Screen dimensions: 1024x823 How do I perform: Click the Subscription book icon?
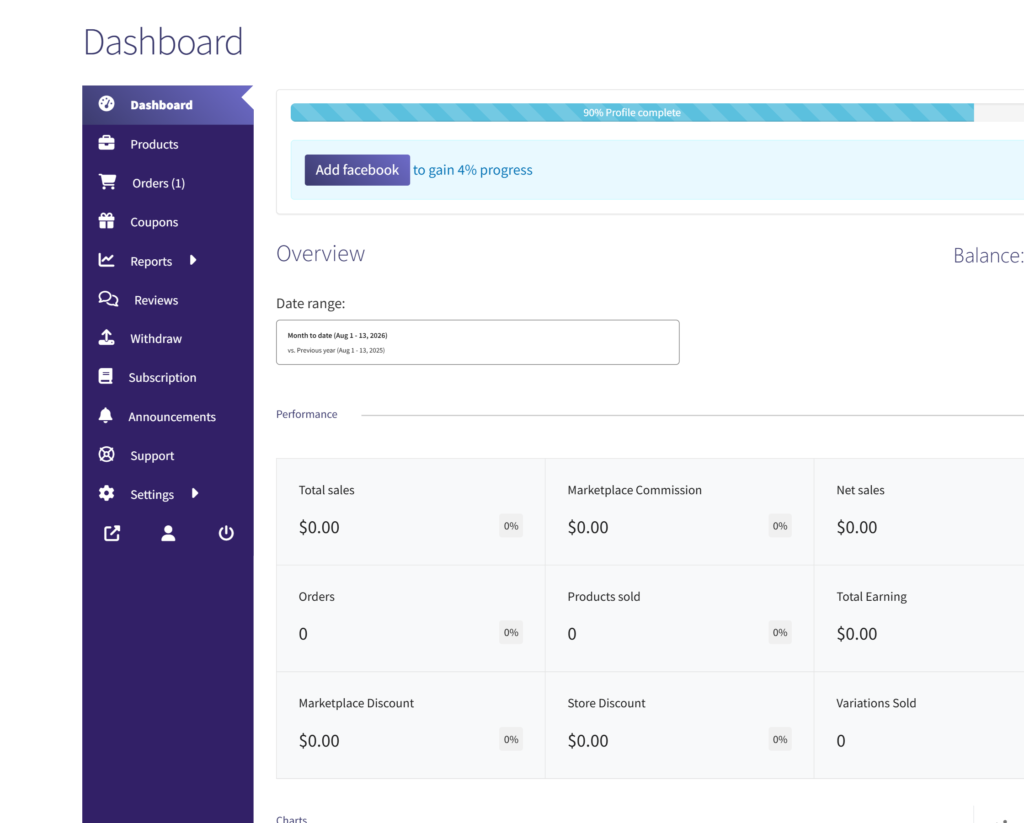coord(106,376)
